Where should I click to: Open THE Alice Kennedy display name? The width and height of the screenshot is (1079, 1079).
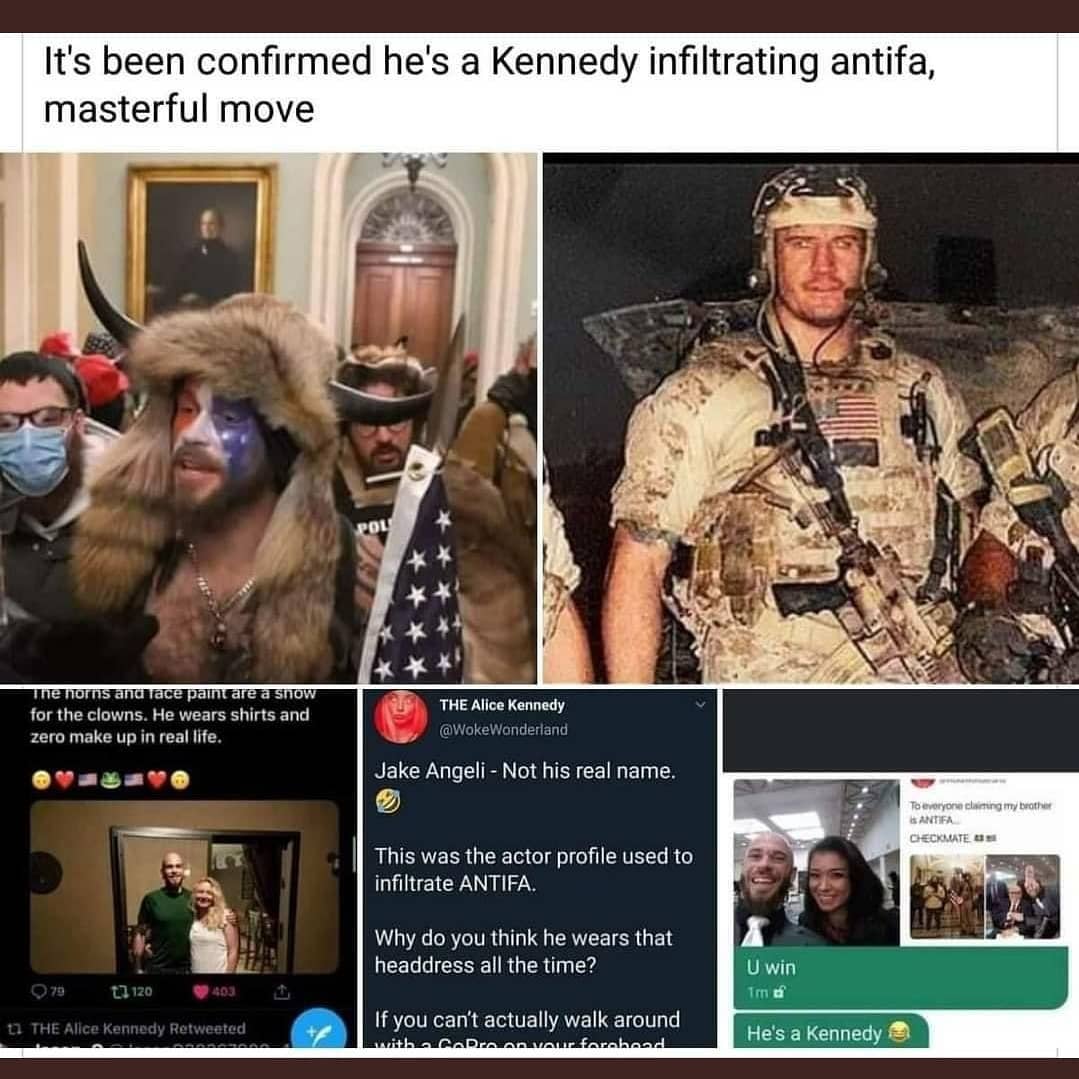coord(502,705)
